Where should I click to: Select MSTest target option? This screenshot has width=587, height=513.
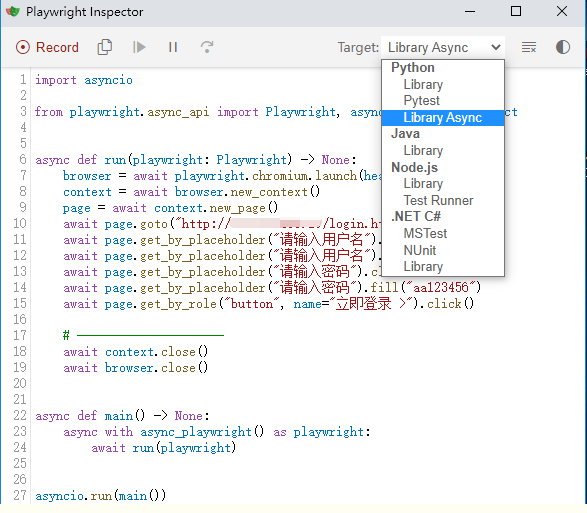pos(425,234)
